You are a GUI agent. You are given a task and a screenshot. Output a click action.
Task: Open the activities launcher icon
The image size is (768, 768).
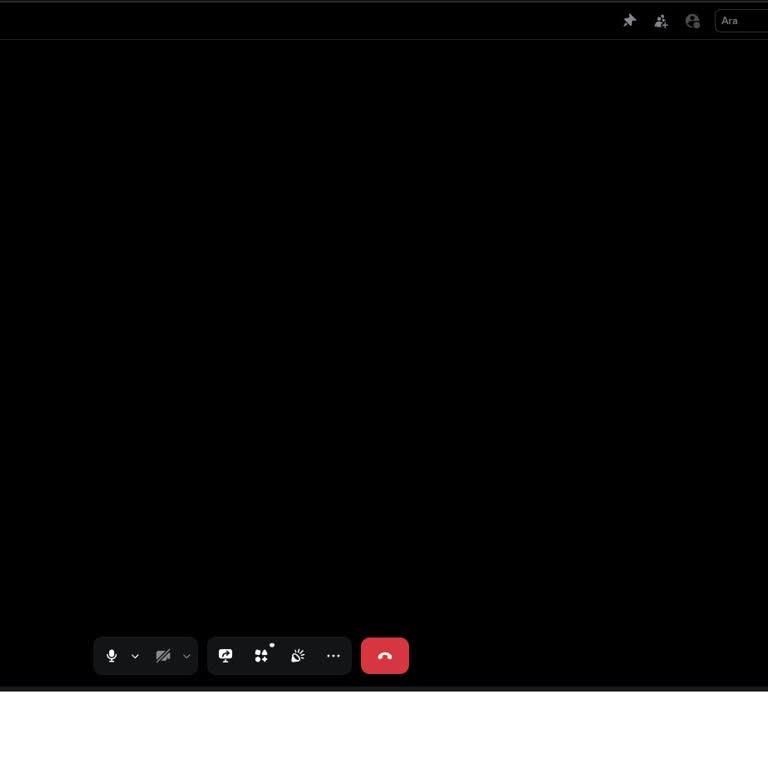[262, 656]
